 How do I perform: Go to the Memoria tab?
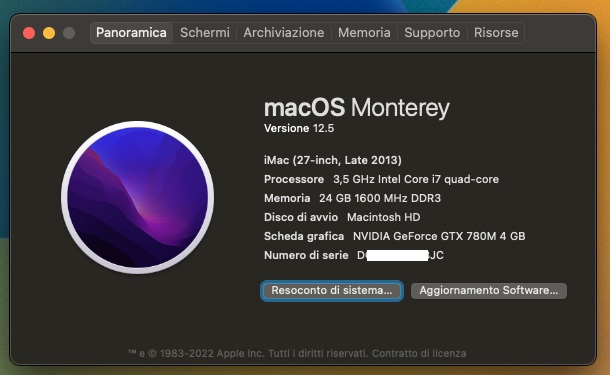click(x=364, y=33)
